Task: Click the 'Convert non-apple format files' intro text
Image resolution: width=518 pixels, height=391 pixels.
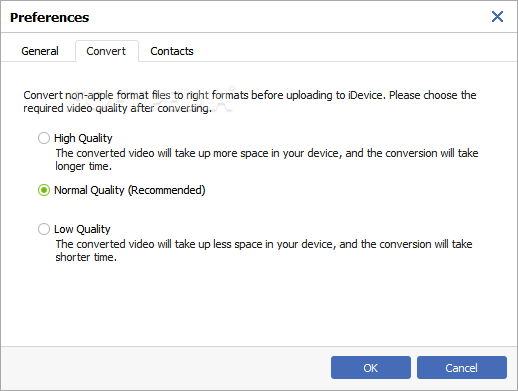Action: (x=250, y=101)
